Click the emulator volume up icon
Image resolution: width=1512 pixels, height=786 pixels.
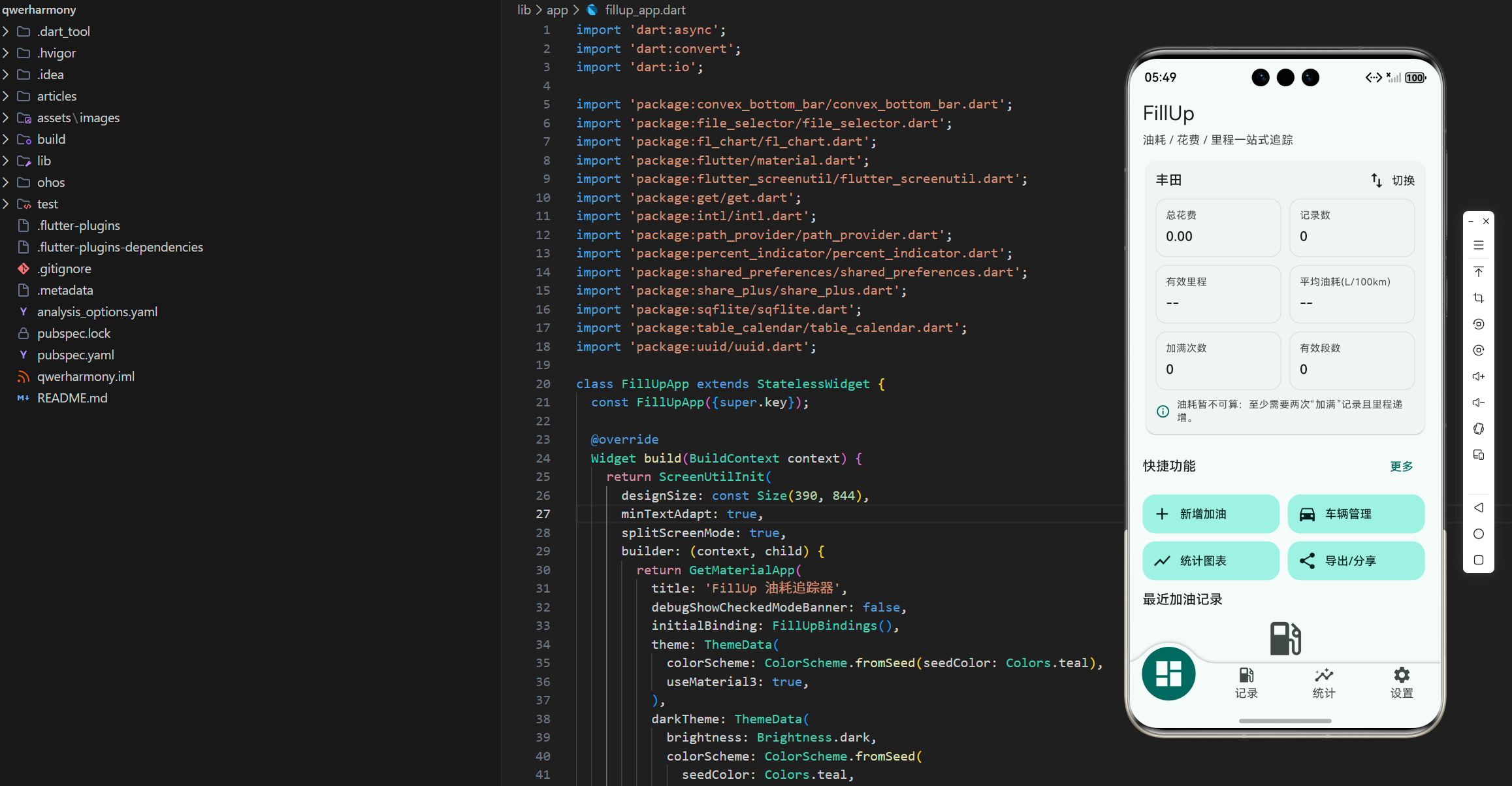(1479, 376)
